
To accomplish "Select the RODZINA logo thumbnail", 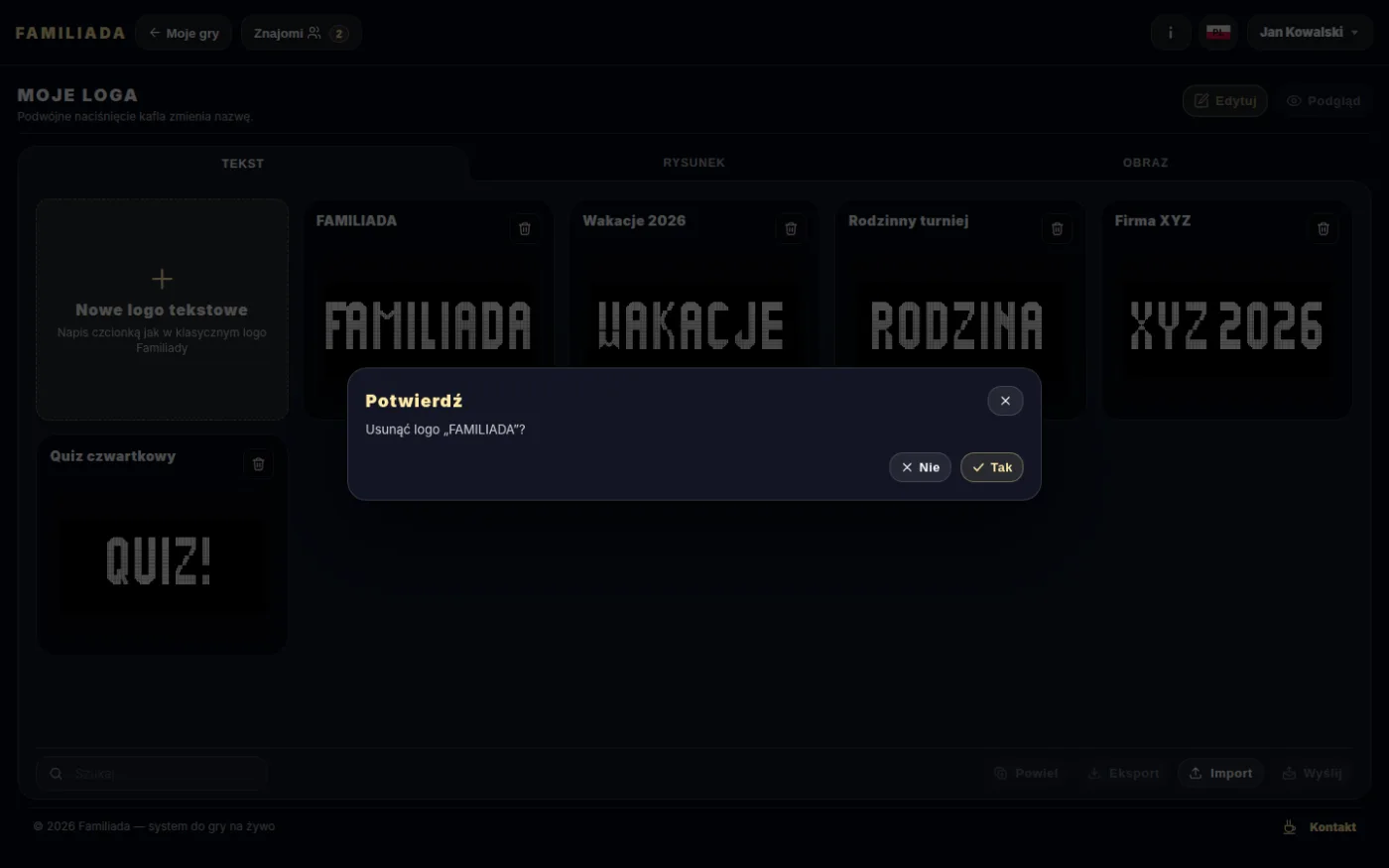I will click(x=956, y=325).
